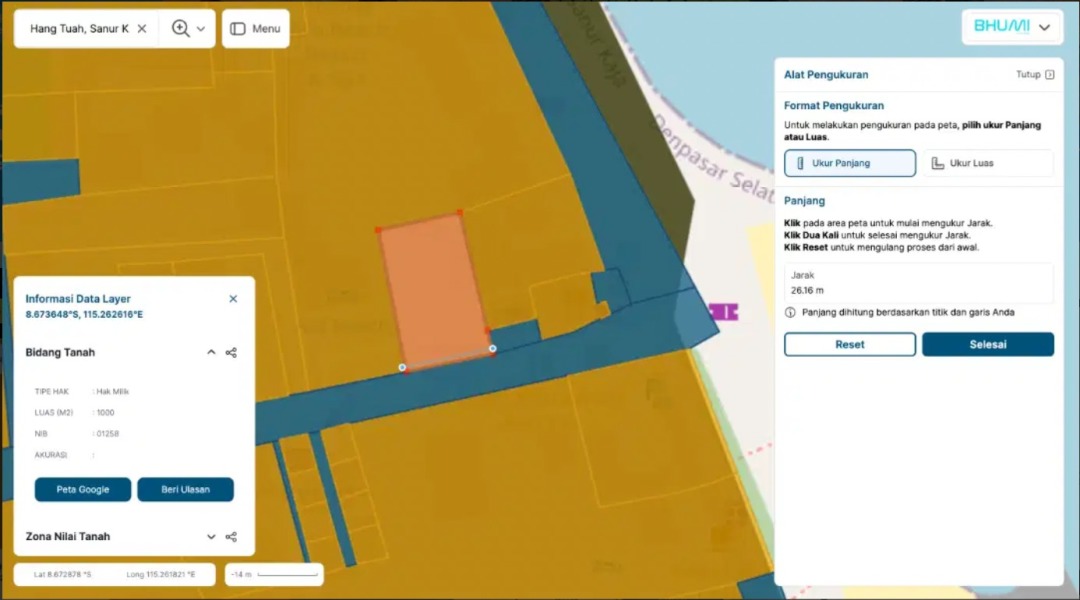Open the dropdown arrow next to the magnifier
This screenshot has height=600, width=1080.
coord(201,29)
